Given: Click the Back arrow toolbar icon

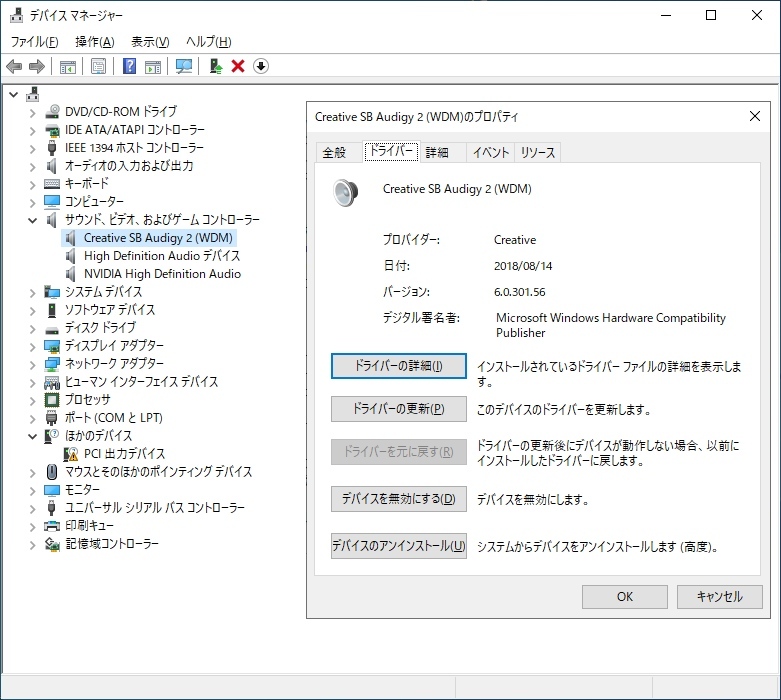Looking at the screenshot, I should pyautogui.click(x=14, y=66).
